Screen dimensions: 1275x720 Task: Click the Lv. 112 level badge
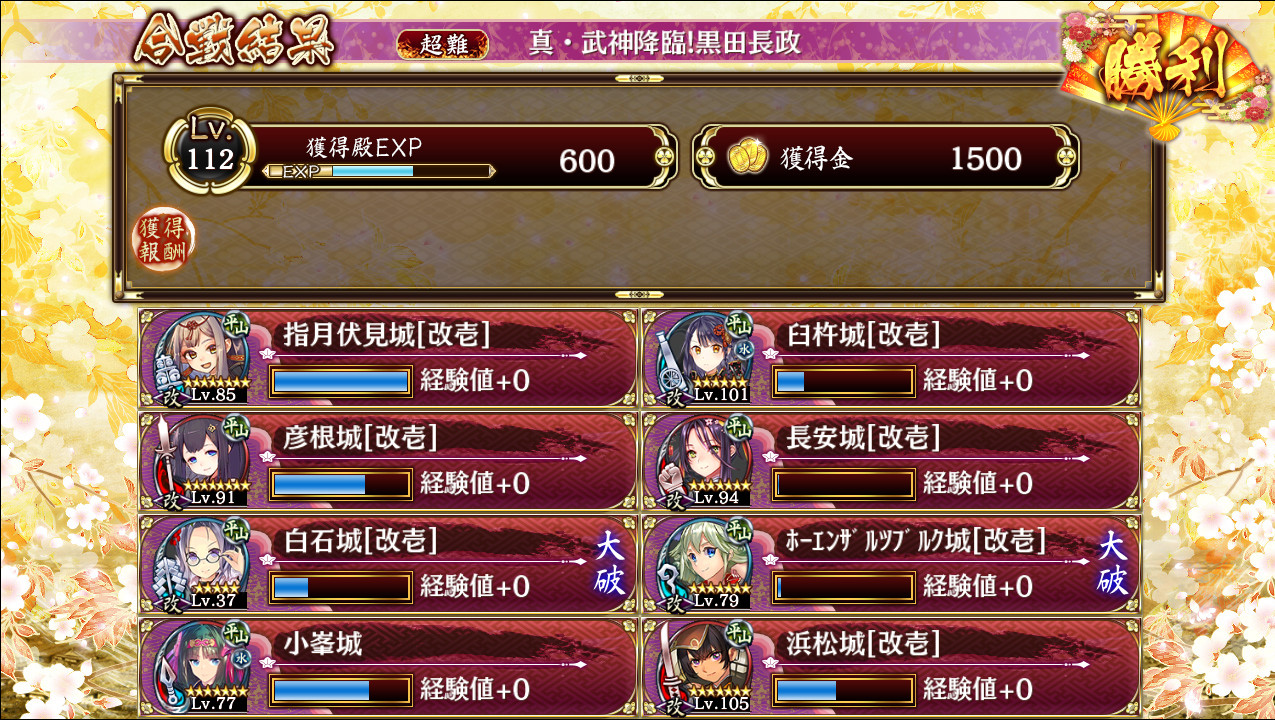tap(211, 152)
